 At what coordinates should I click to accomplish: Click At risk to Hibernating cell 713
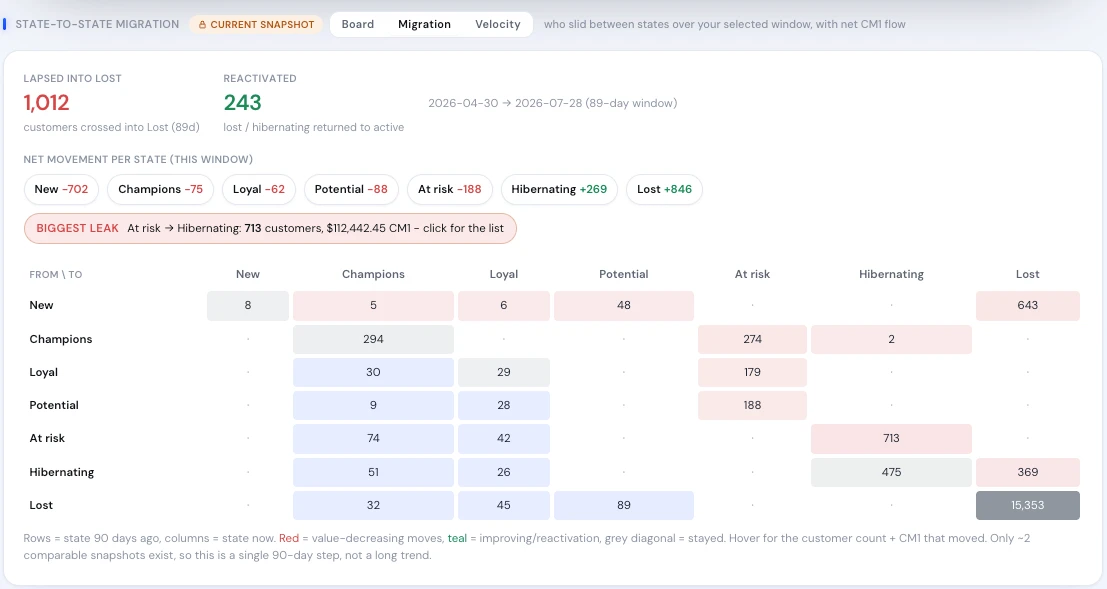click(892, 439)
